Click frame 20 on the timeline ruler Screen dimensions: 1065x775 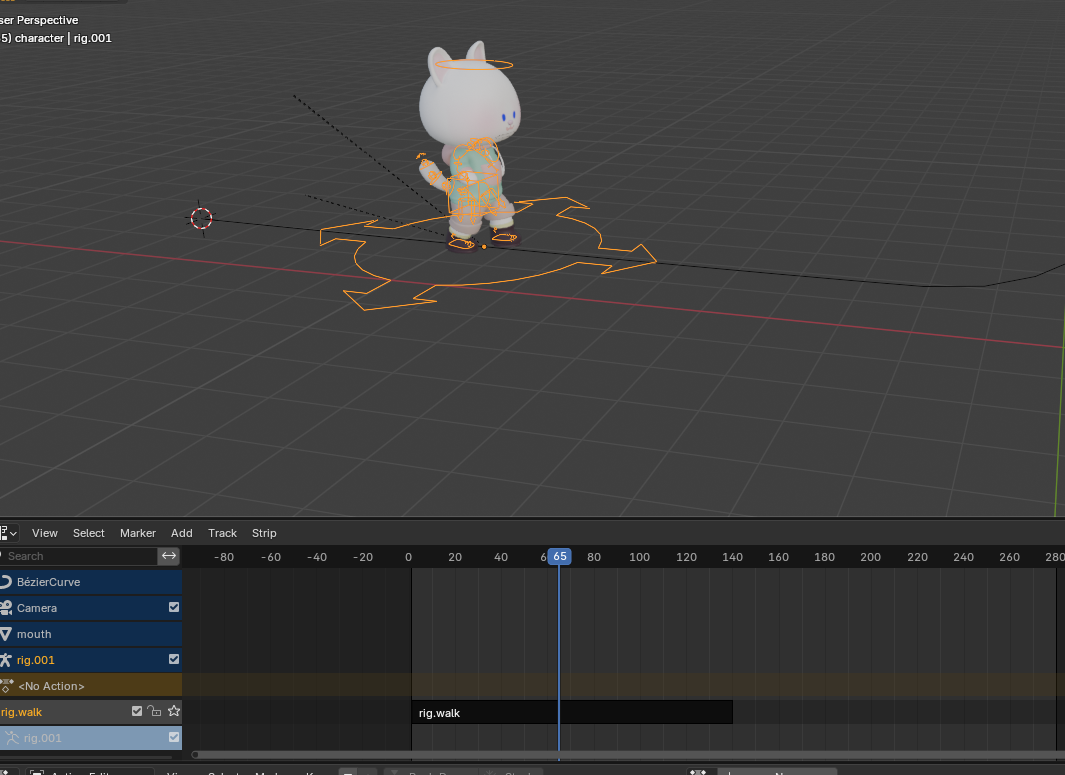(x=455, y=557)
